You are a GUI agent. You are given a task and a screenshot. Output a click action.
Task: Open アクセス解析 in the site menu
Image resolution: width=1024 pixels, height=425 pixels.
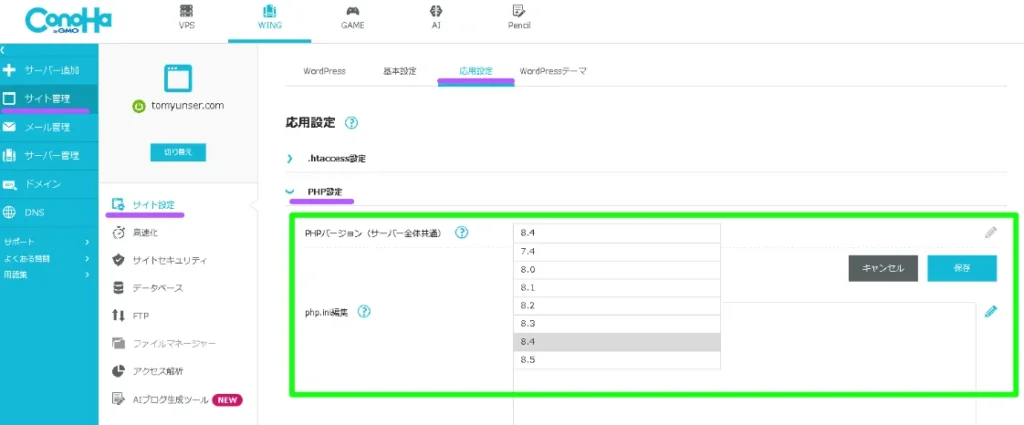point(148,371)
